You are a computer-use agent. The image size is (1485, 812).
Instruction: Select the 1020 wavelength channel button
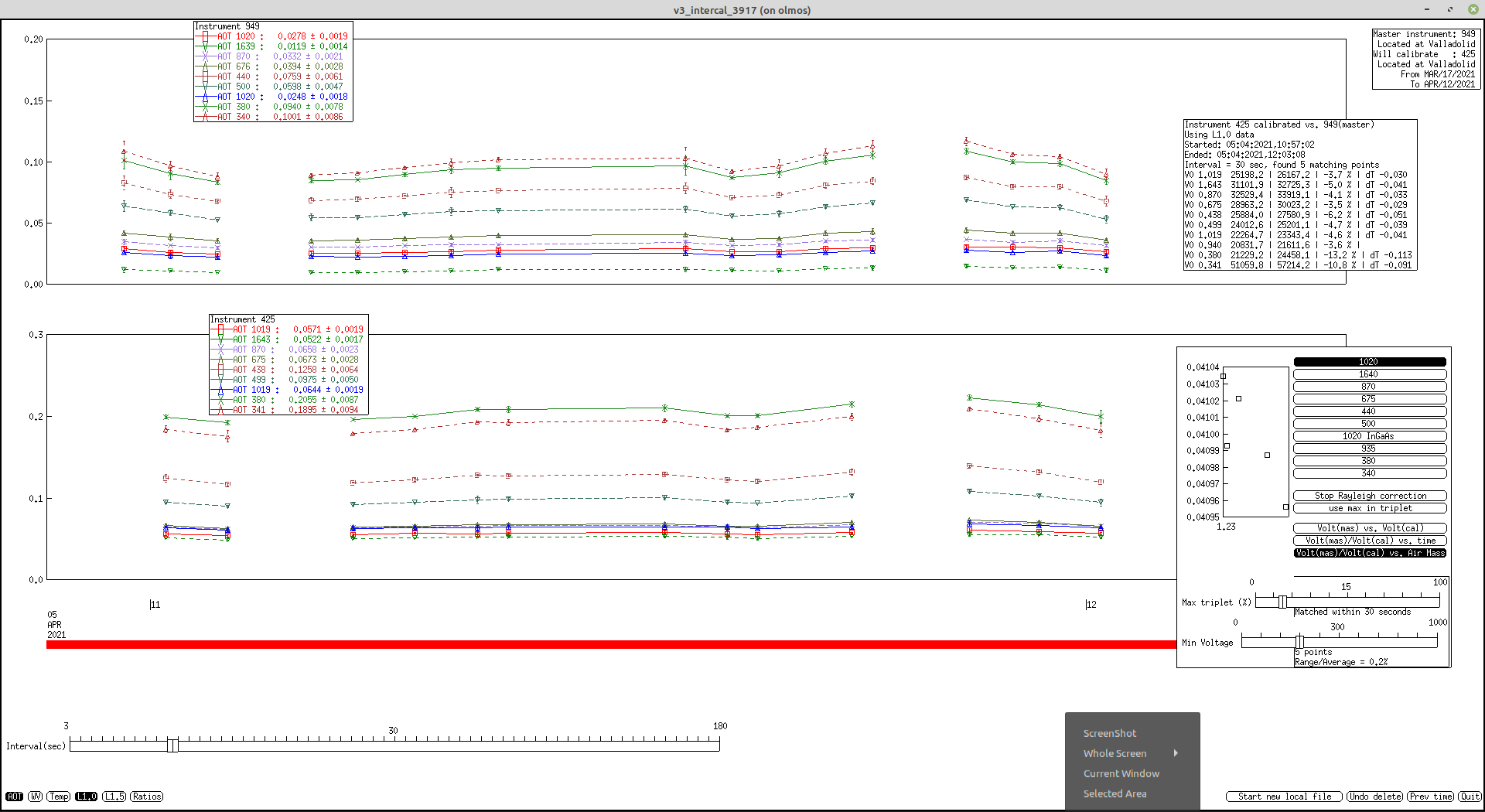[x=1369, y=362]
